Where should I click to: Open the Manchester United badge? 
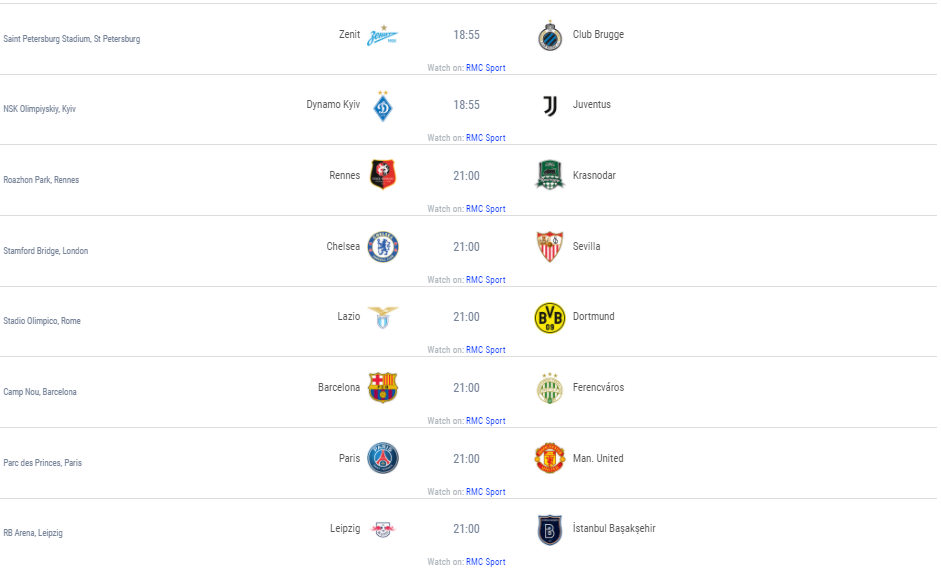(550, 458)
